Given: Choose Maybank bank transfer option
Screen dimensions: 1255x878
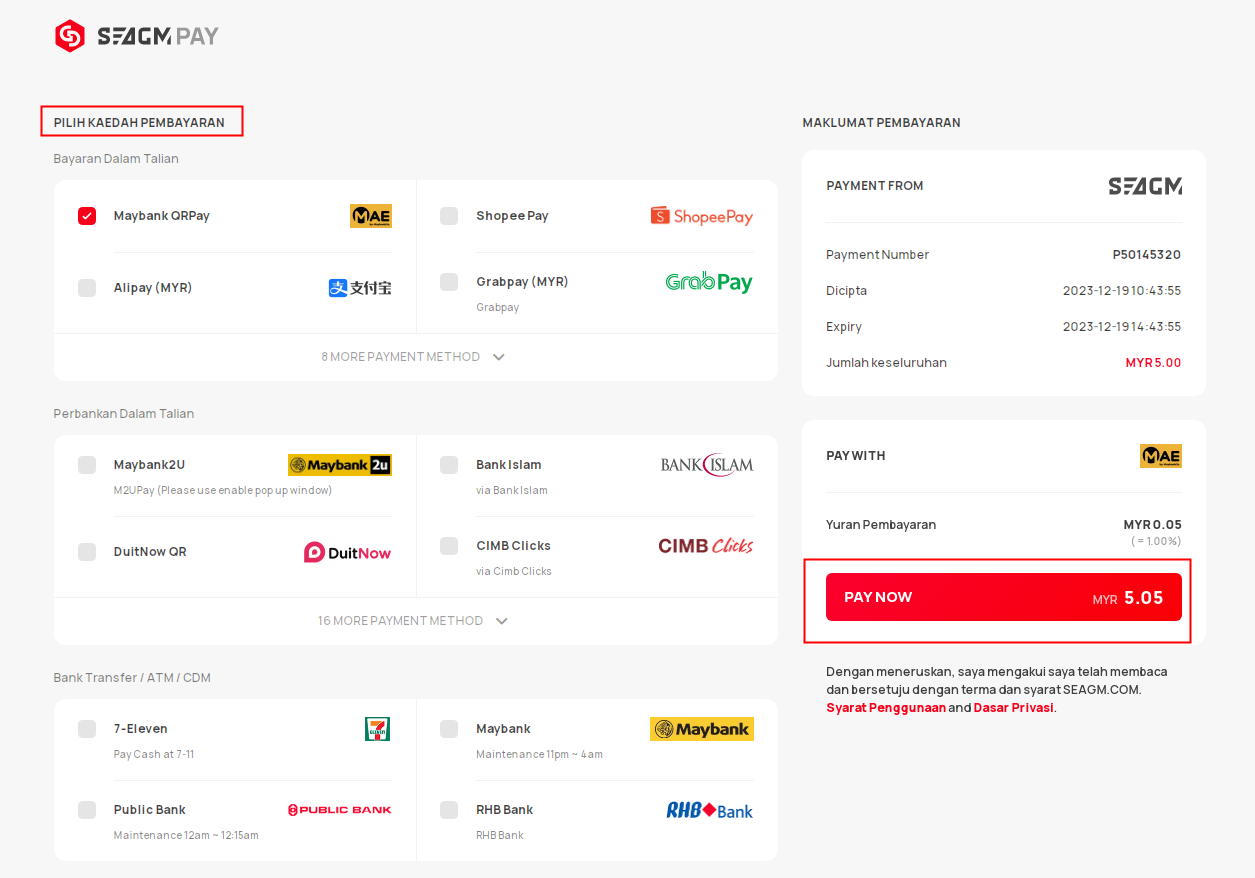Looking at the screenshot, I should [x=597, y=740].
